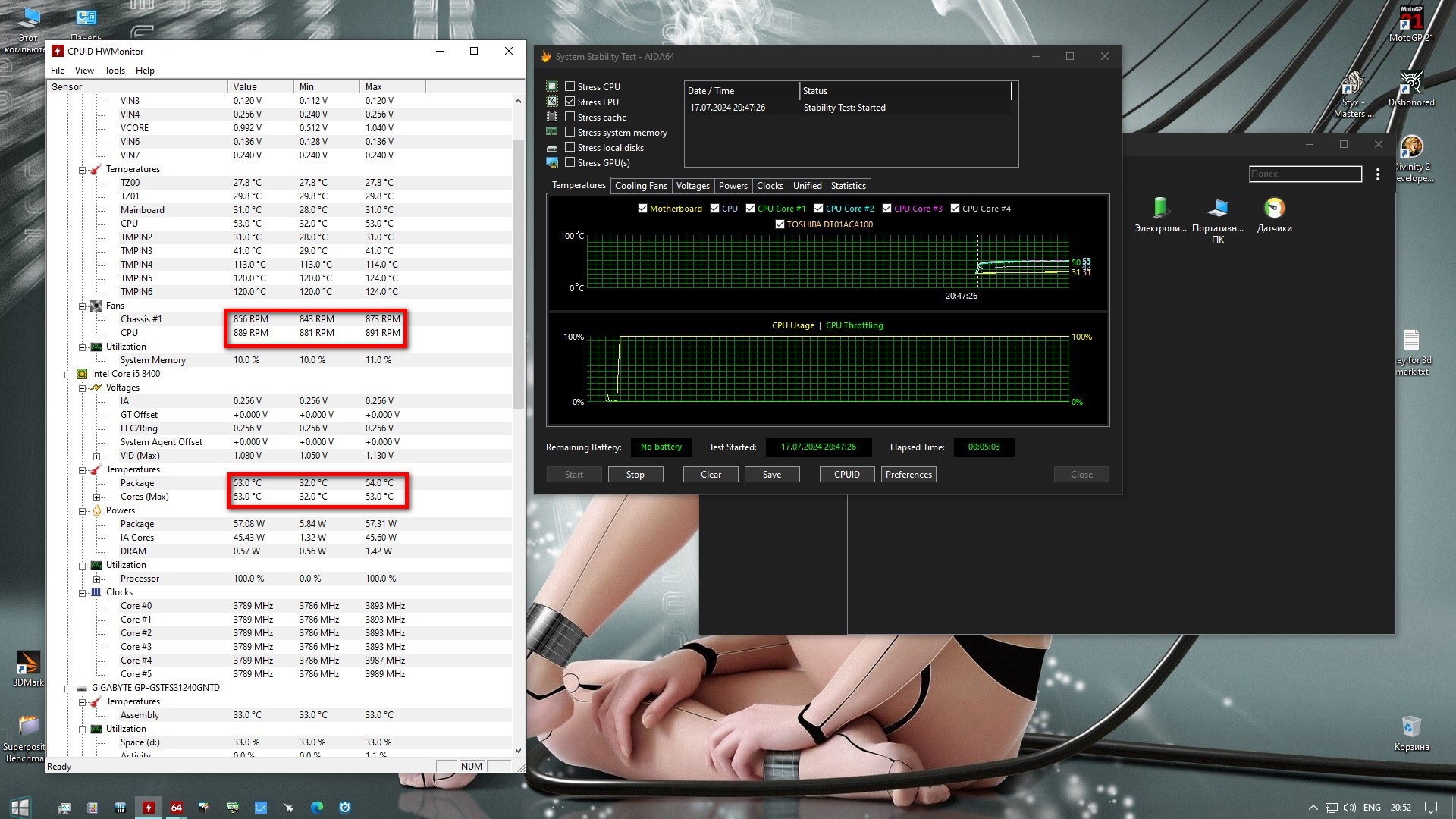The width and height of the screenshot is (1456, 819).
Task: Enable Stress CPU checkbox
Action: 570,86
